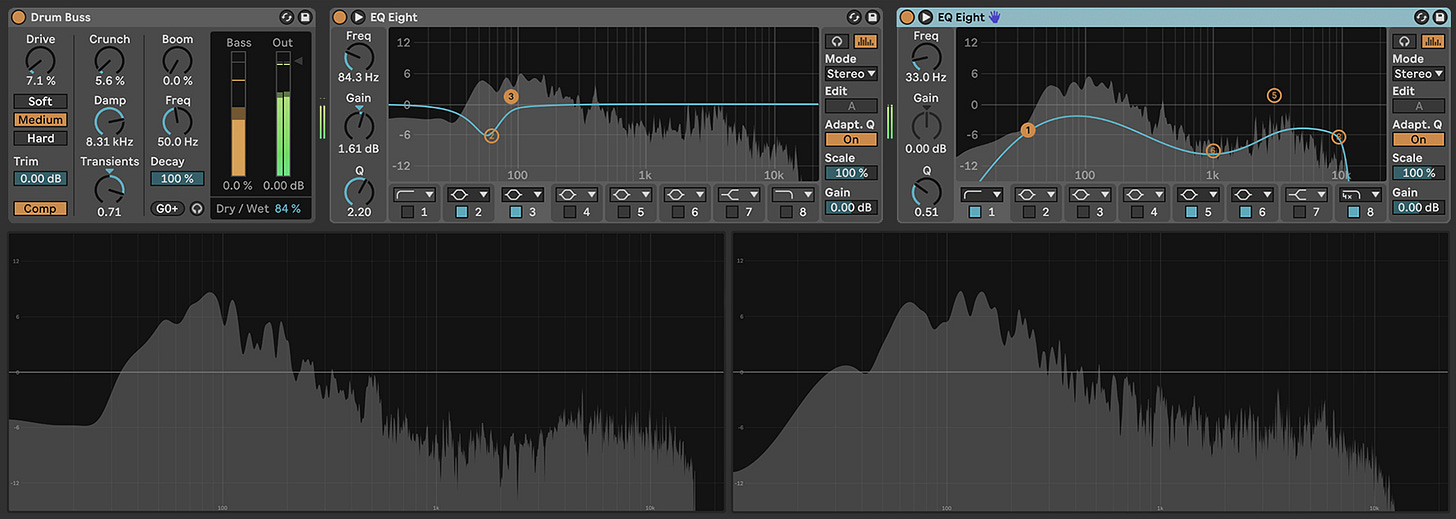This screenshot has height=519, width=1456.
Task: Toggle activator of EQ Eight with 84.3 Hz
Action: tap(339, 17)
